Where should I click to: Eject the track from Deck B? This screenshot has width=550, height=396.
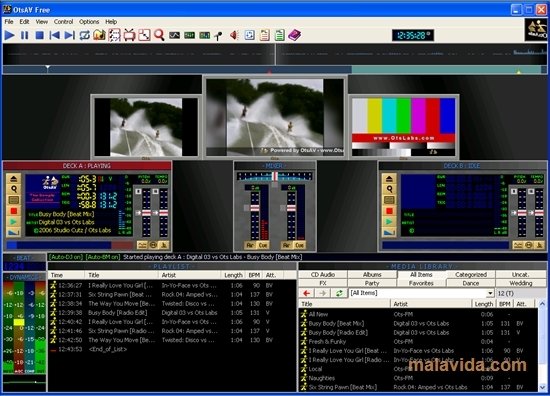click(x=389, y=179)
